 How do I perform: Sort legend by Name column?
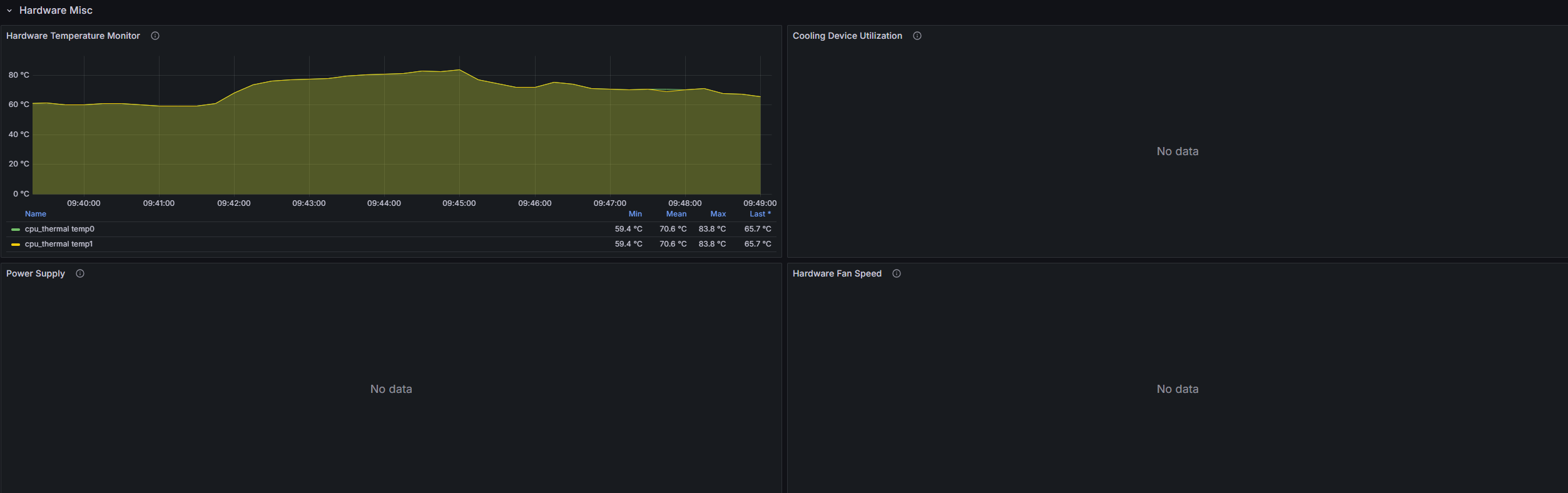click(36, 214)
